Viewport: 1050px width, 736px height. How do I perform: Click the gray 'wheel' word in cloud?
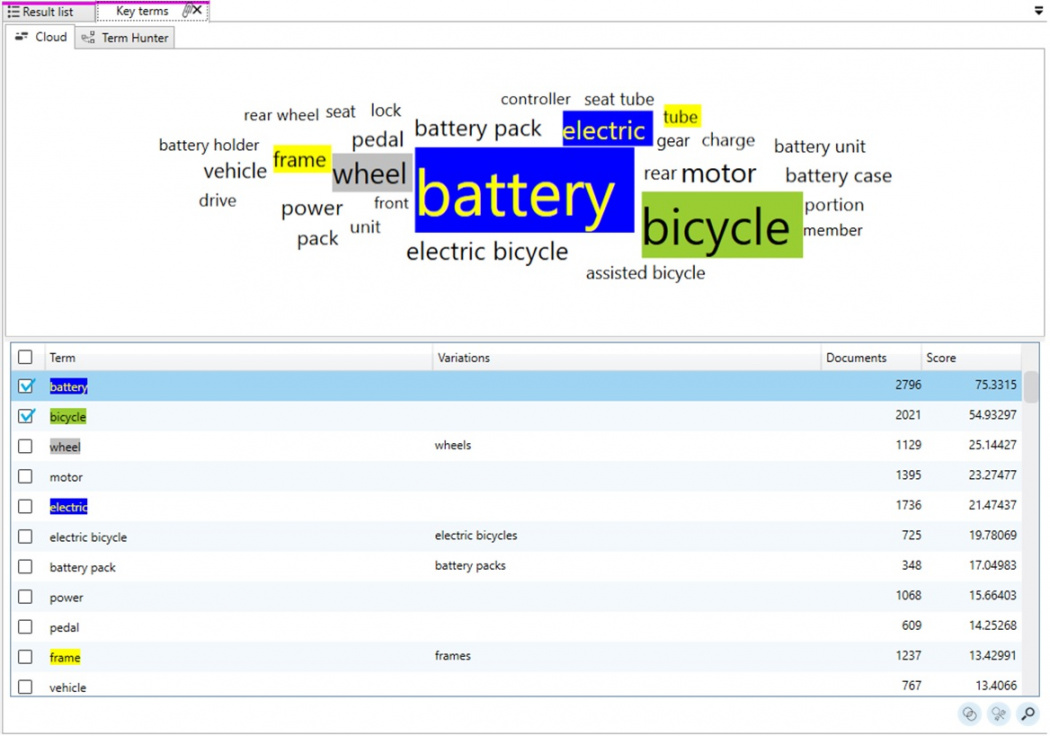372,173
